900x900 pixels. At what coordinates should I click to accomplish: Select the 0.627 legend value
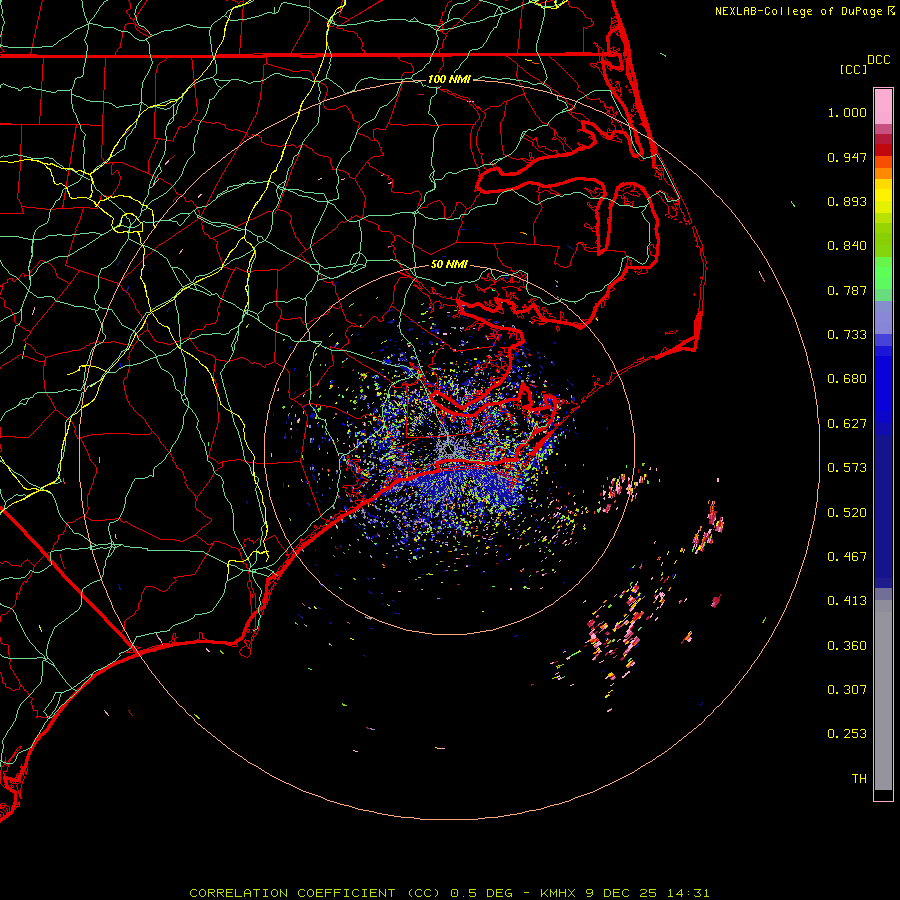coord(847,424)
